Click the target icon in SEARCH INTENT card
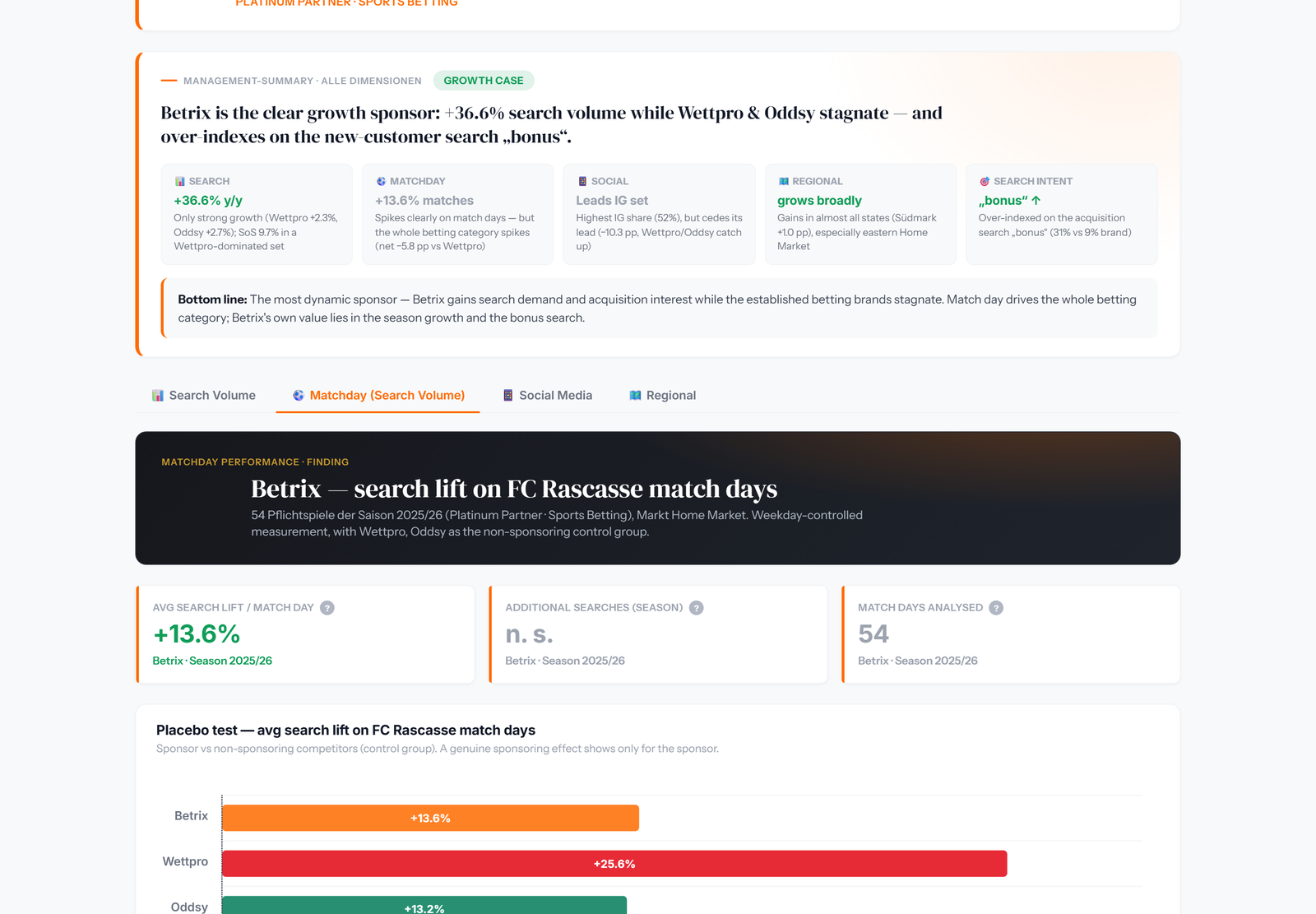The height and width of the screenshot is (914, 1316). tap(985, 181)
